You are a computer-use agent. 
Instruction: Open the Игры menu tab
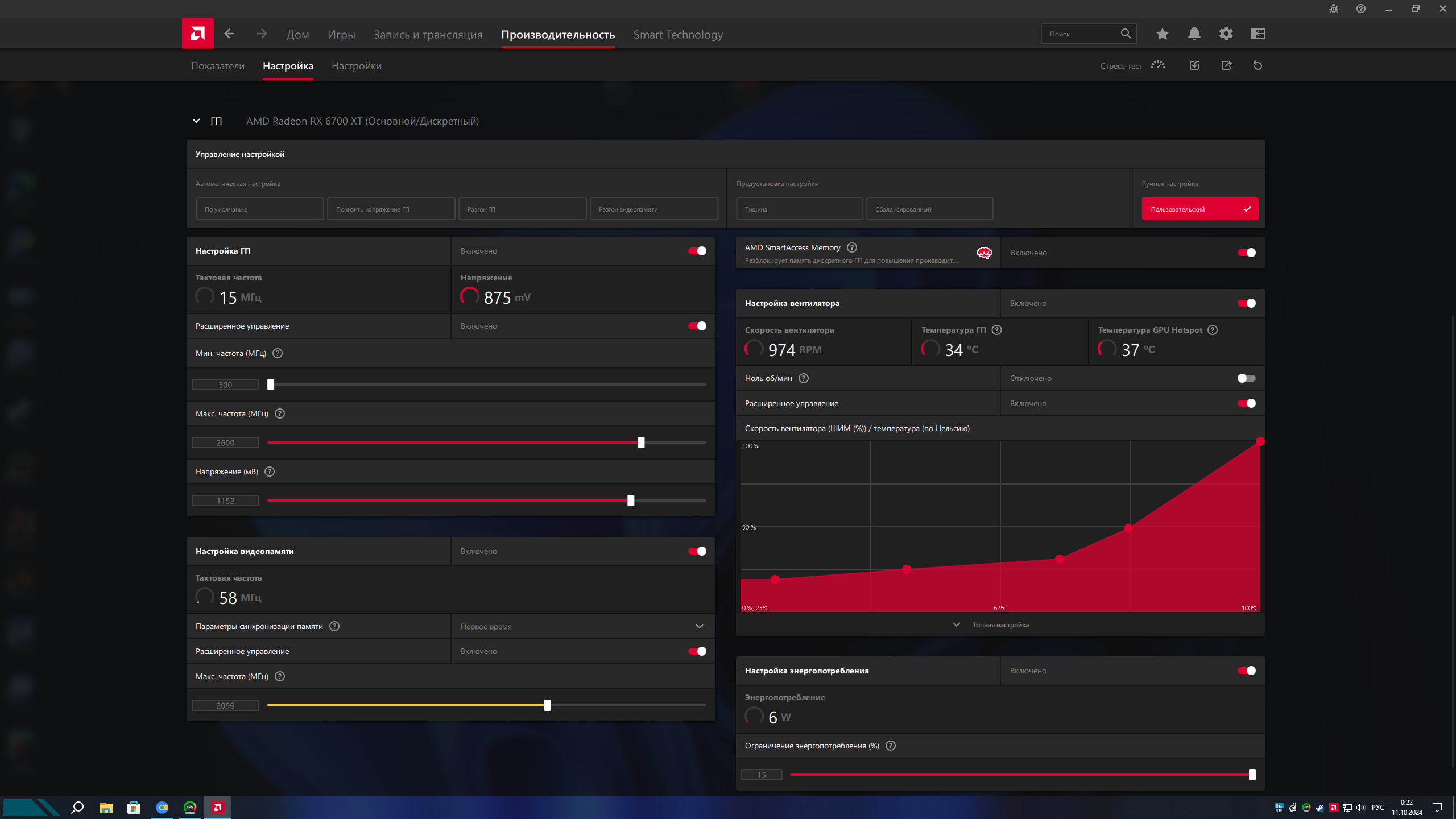coord(341,35)
